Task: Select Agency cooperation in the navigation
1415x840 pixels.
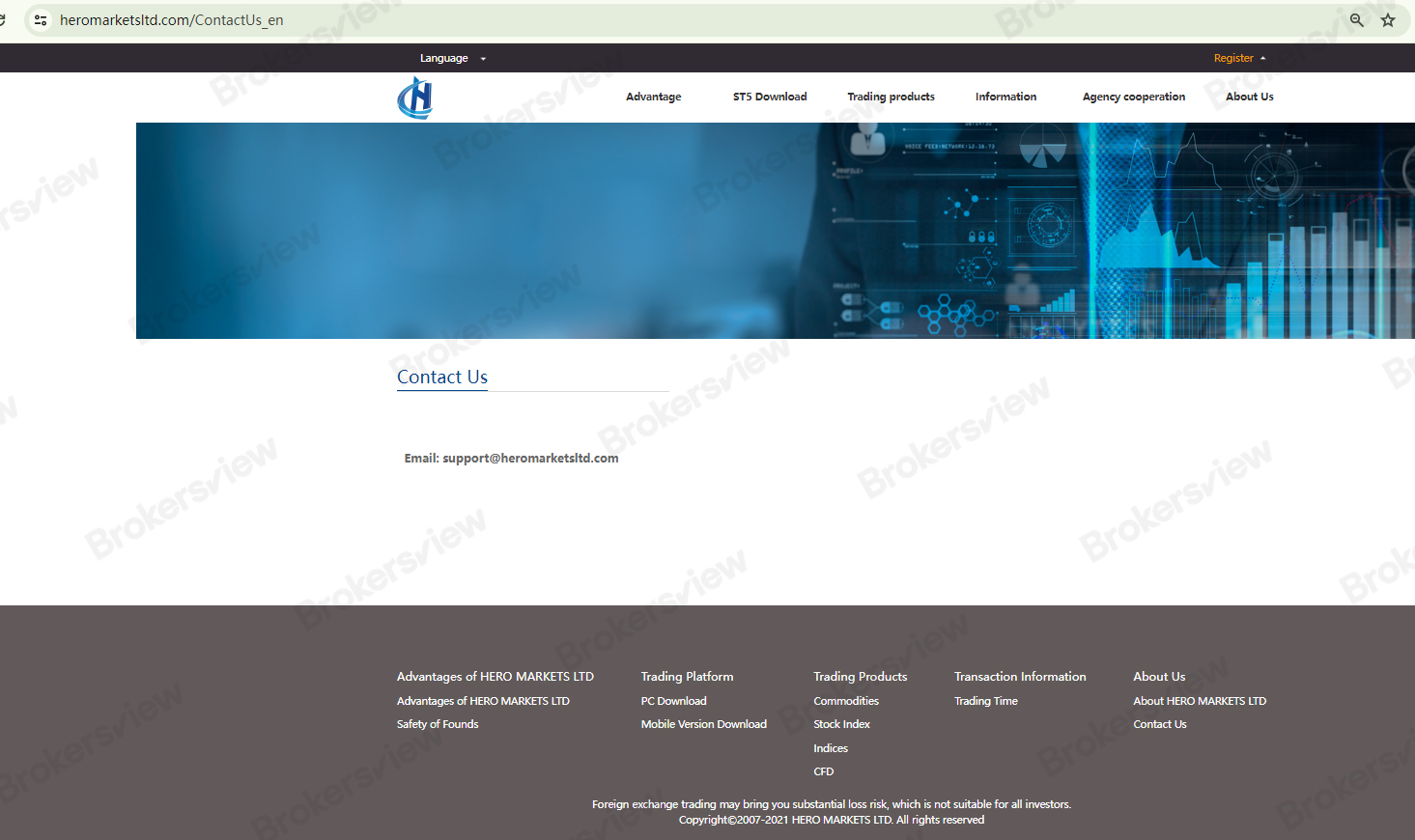Action: pos(1134,97)
